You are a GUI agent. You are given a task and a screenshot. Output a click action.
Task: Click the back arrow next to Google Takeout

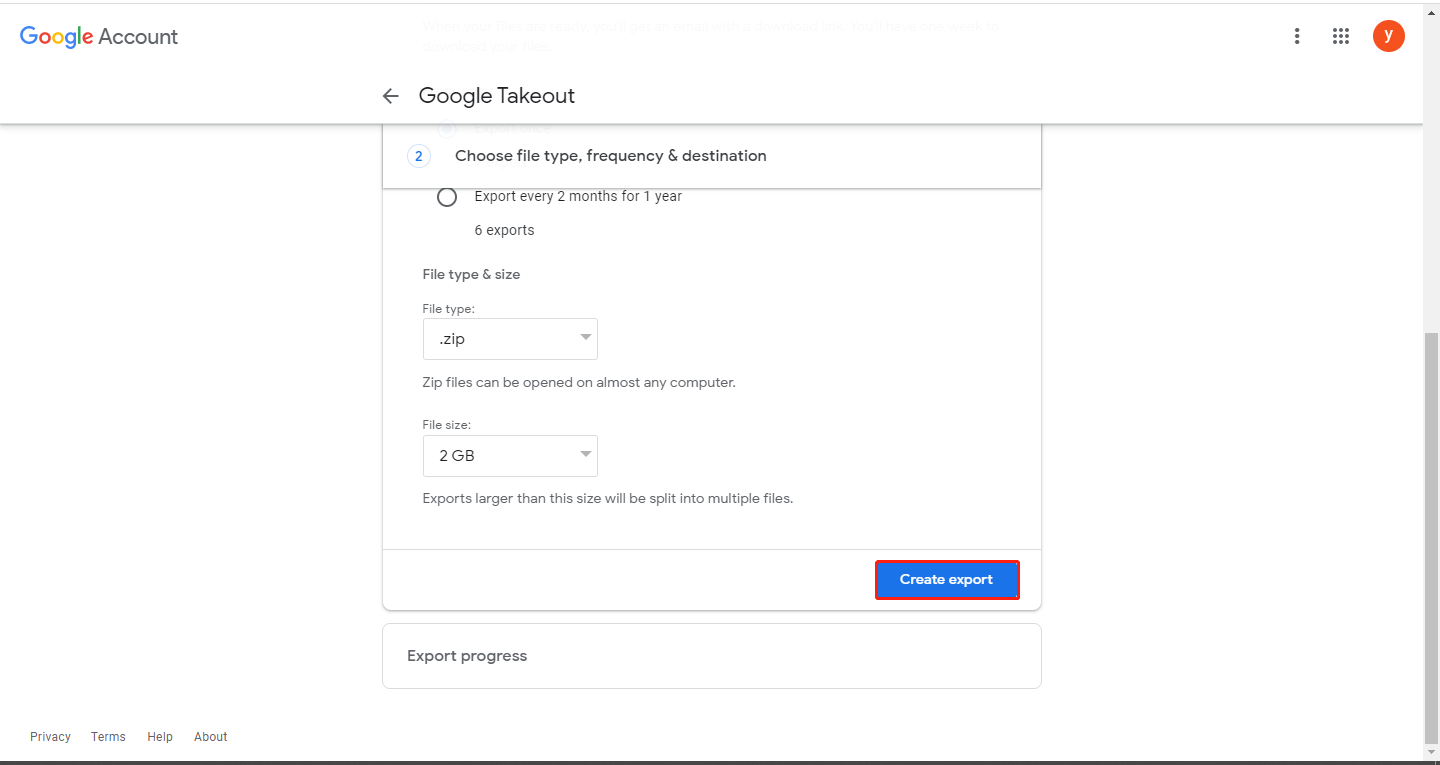pyautogui.click(x=390, y=95)
